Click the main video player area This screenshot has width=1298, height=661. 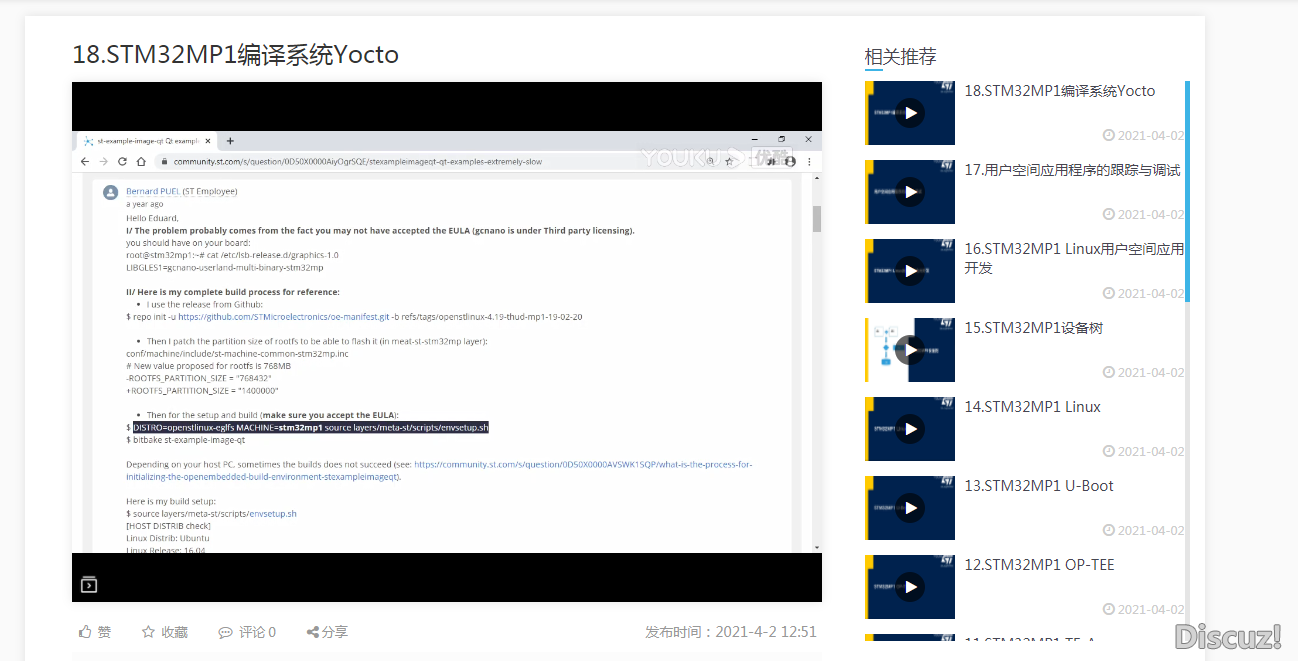pyautogui.click(x=447, y=342)
